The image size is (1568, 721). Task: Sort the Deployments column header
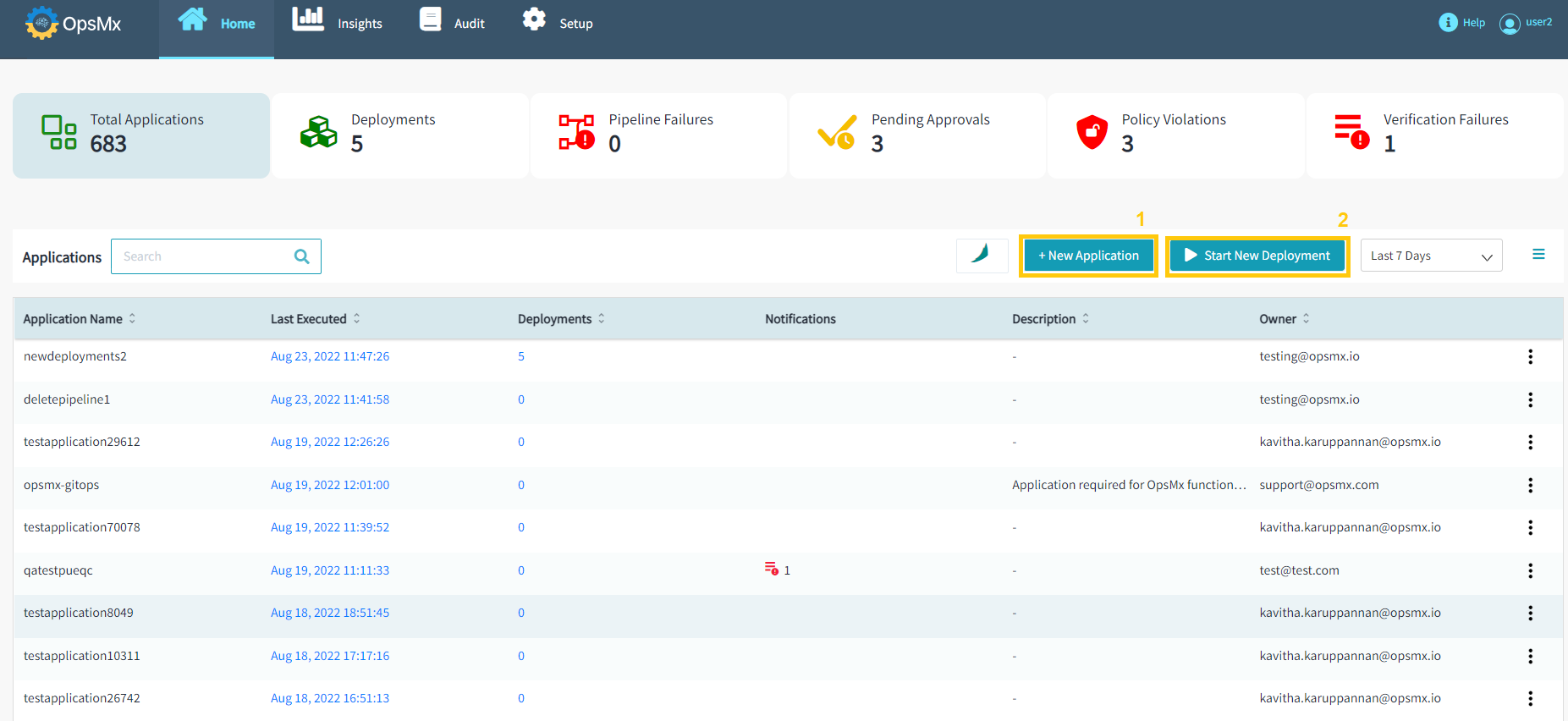(x=602, y=319)
